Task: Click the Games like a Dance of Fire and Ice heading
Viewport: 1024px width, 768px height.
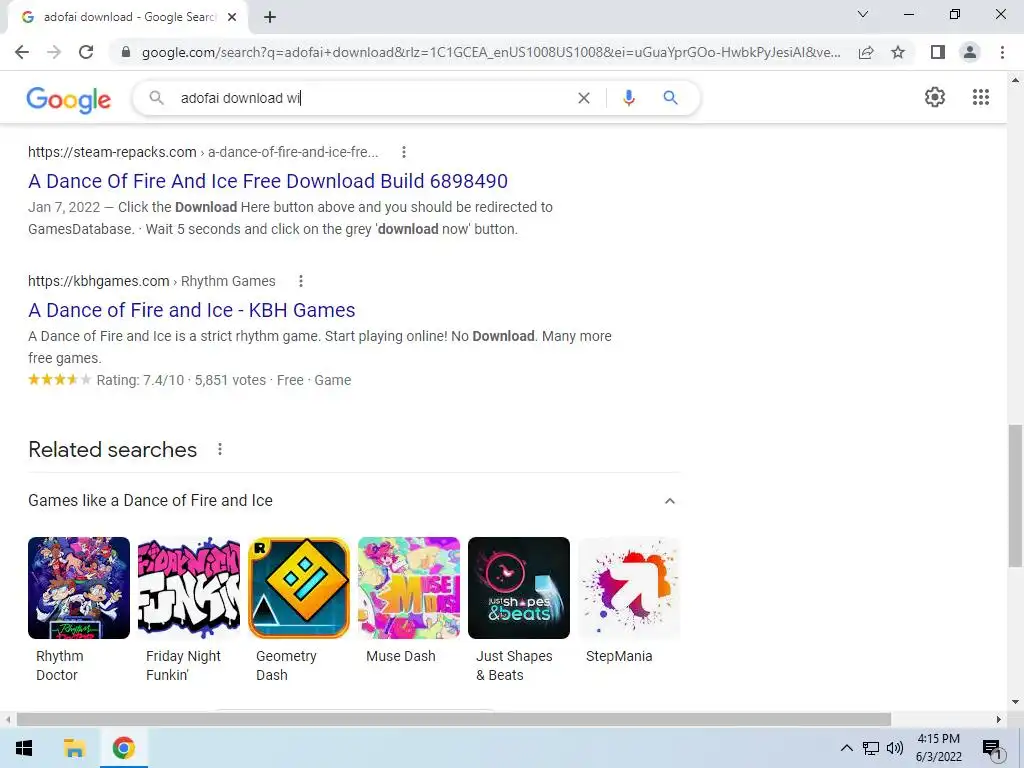Action: click(x=150, y=500)
